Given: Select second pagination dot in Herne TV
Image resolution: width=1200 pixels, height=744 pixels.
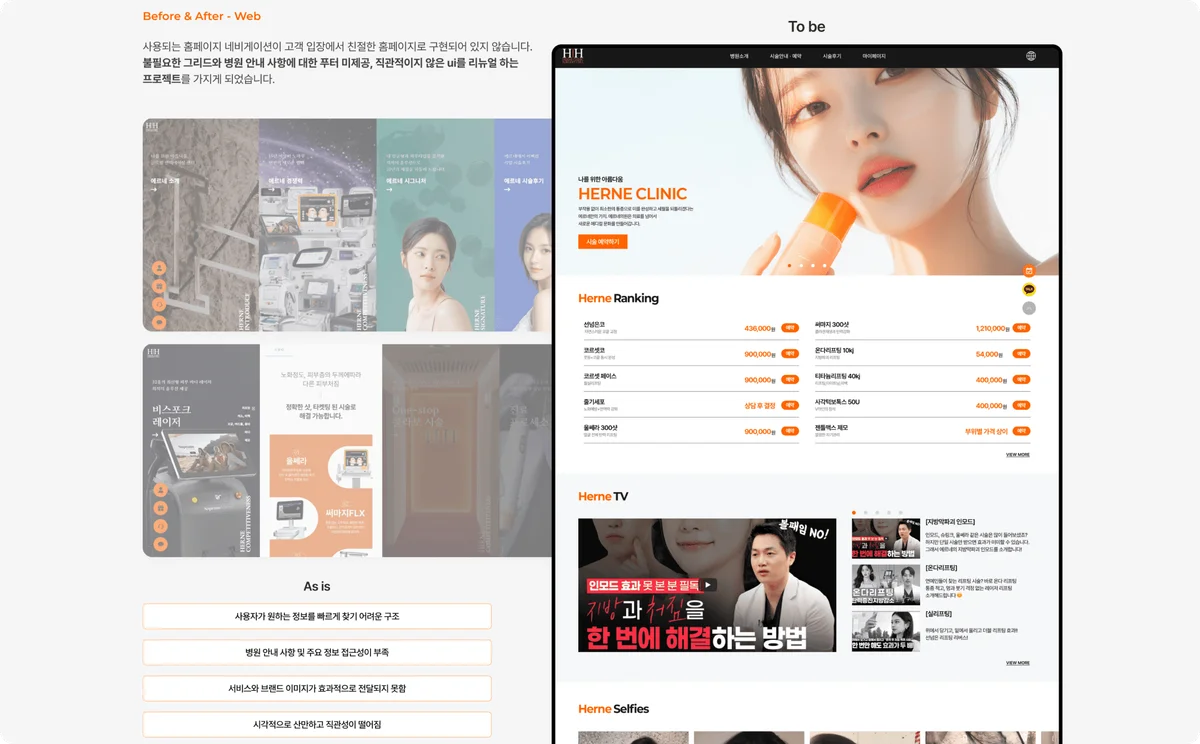Looking at the screenshot, I should (865, 512).
